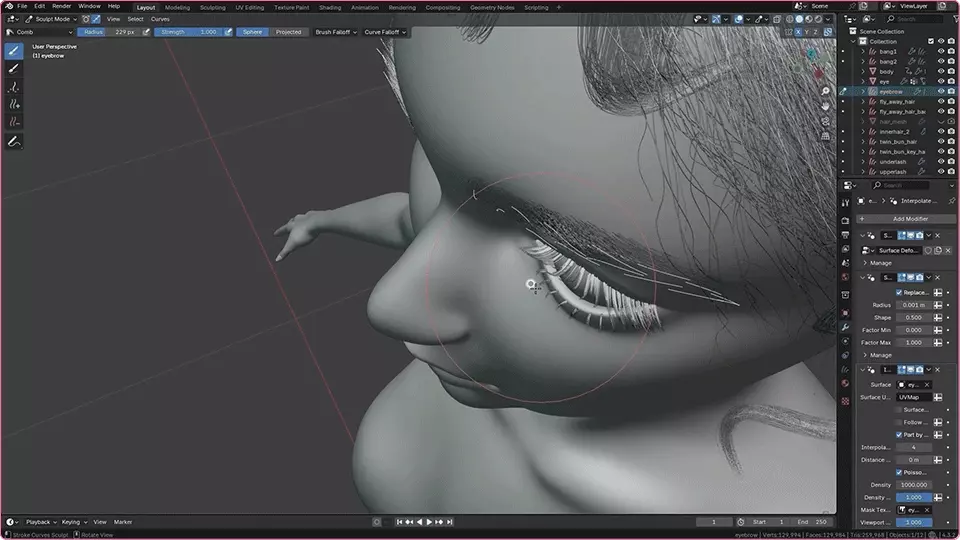Expand the twin_bun_hair outliner item
Viewport: 960px width, 540px height.
[x=863, y=141]
